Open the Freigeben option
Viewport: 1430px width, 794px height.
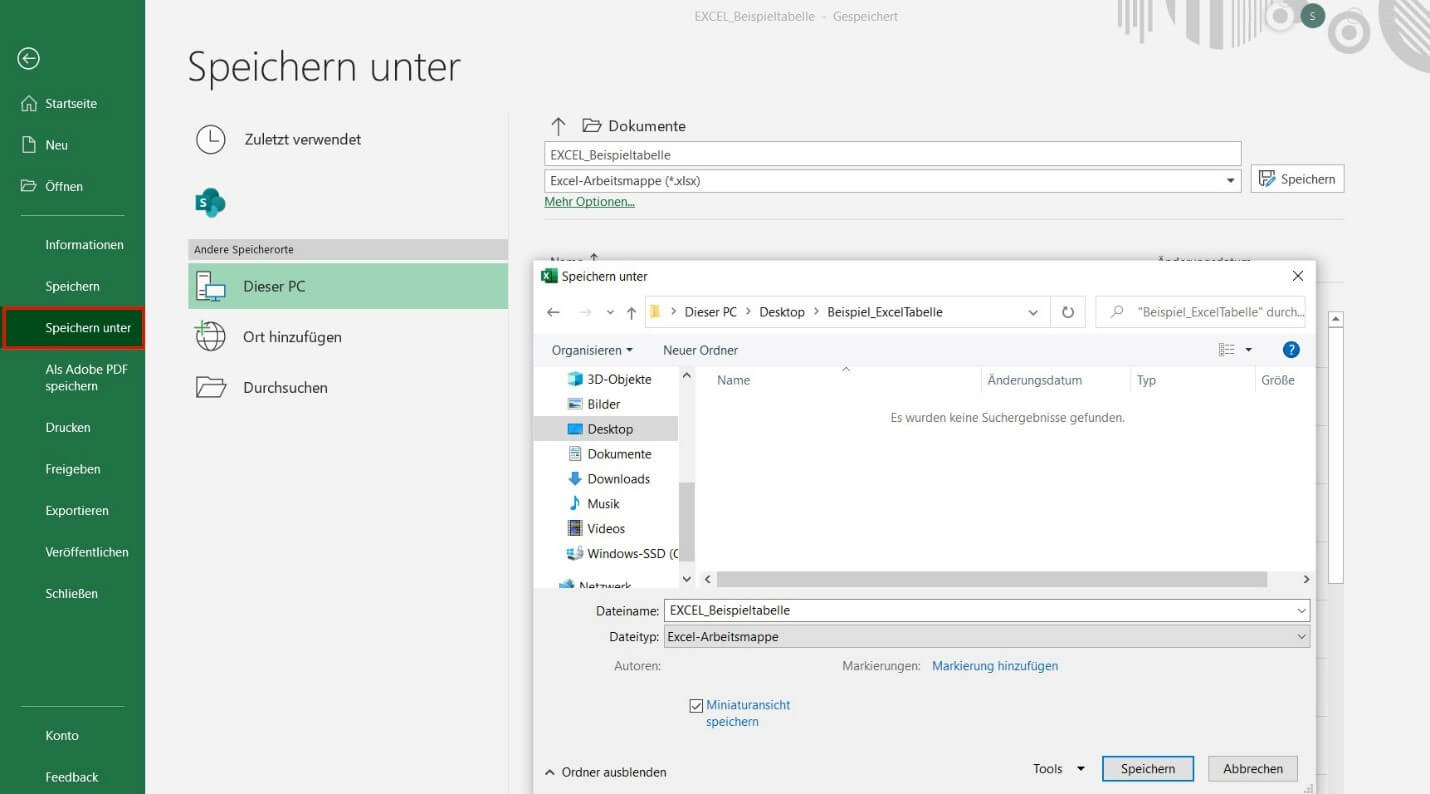[x=73, y=469]
